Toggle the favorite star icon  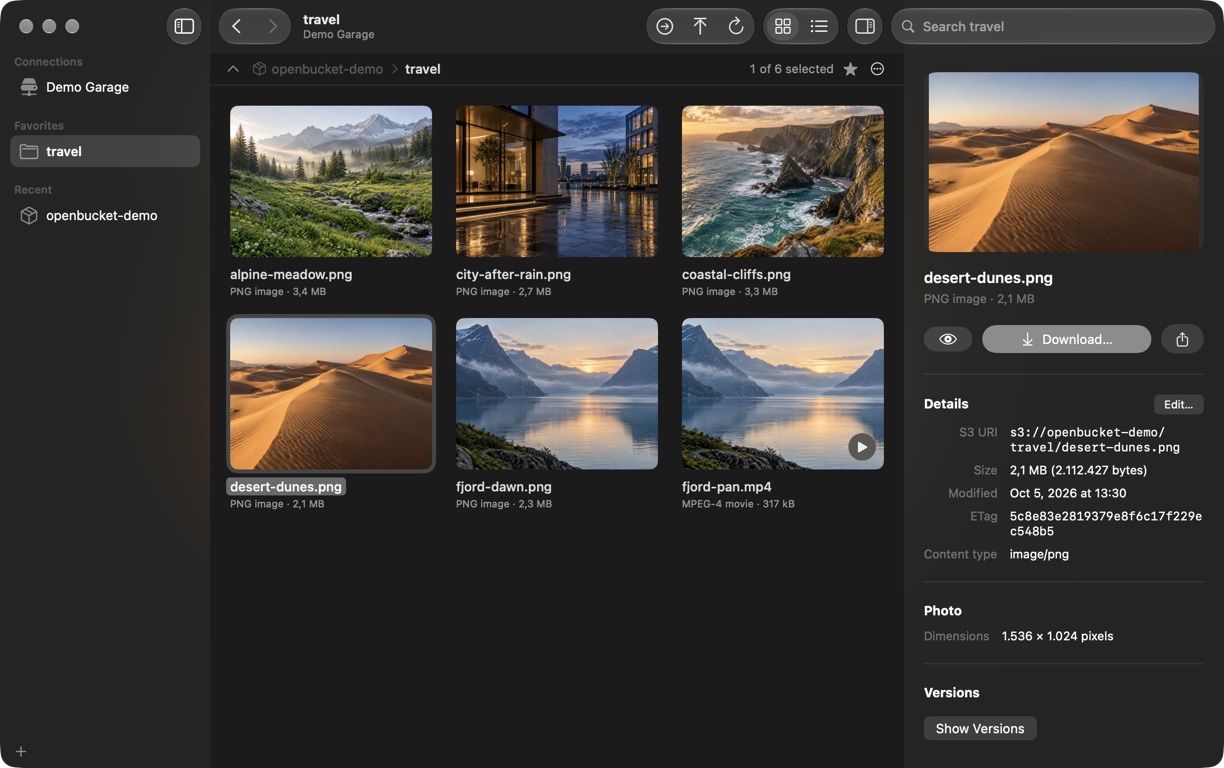[x=850, y=69]
